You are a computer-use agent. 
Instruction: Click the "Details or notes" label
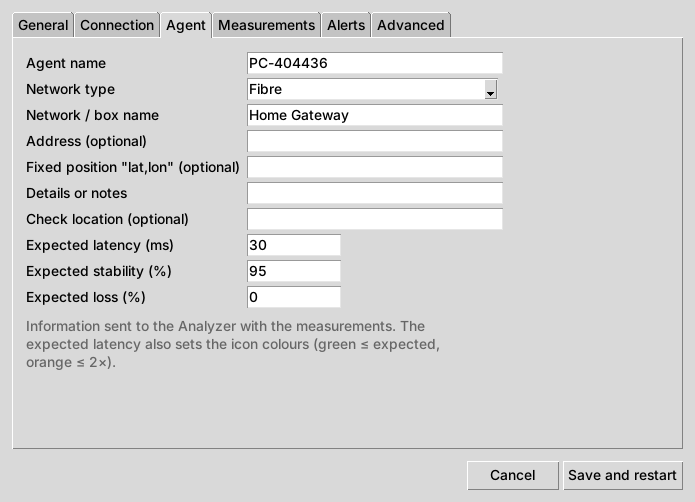[77, 193]
